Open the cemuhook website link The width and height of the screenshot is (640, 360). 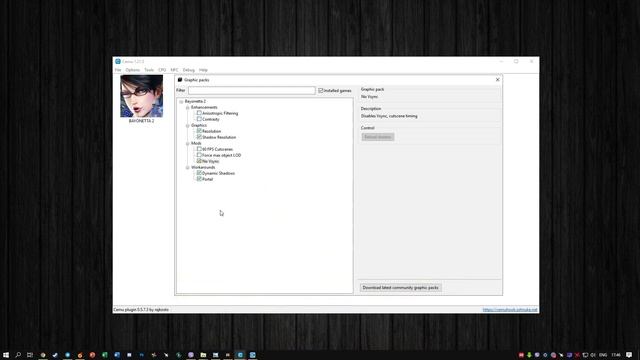(x=510, y=309)
